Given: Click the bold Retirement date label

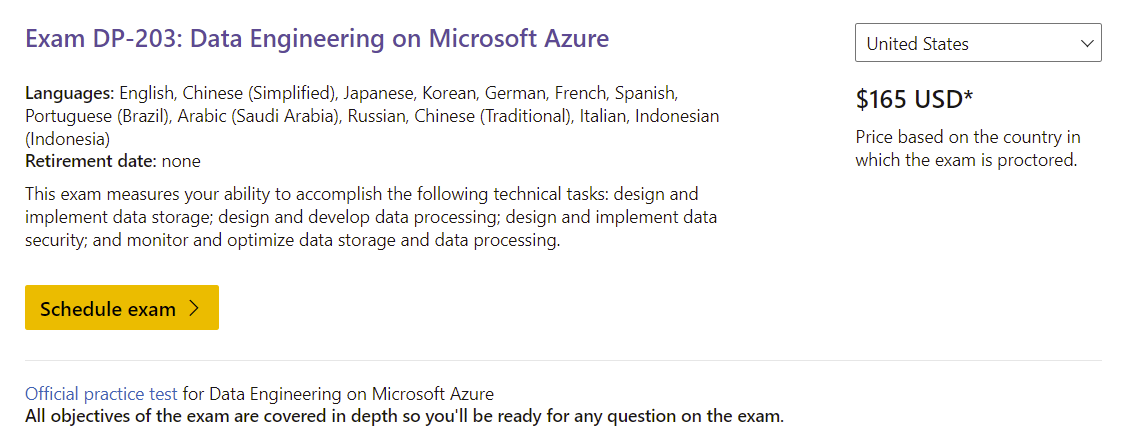Looking at the screenshot, I should 90,160.
